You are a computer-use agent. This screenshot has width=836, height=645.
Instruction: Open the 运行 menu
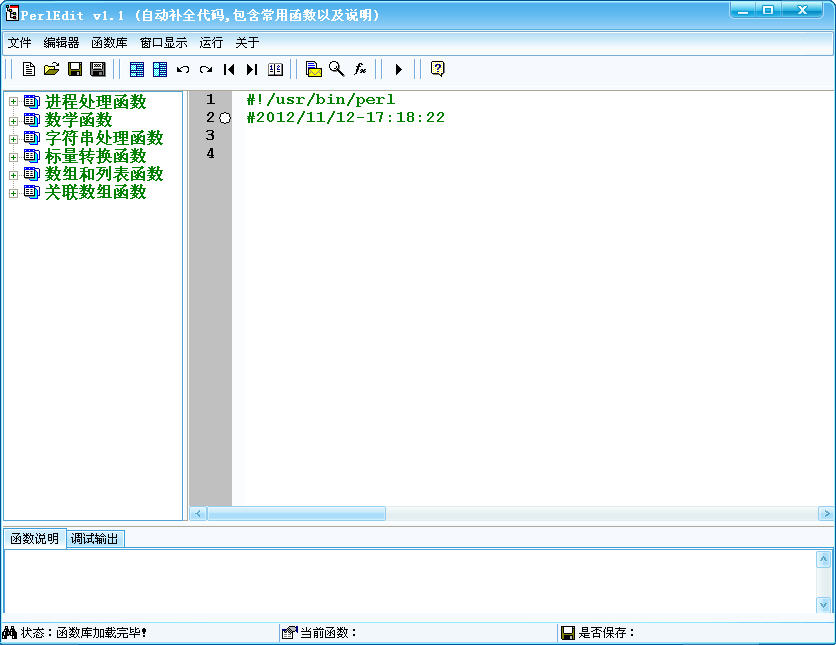pos(211,43)
